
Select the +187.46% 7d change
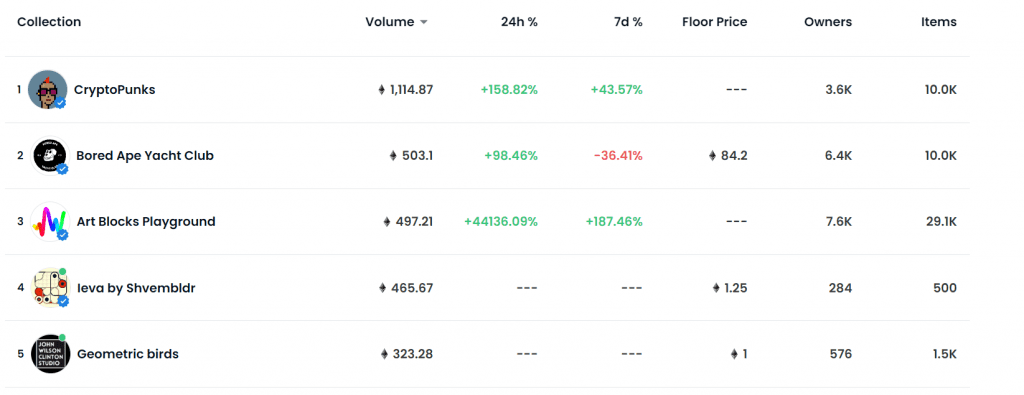pyautogui.click(x=614, y=221)
